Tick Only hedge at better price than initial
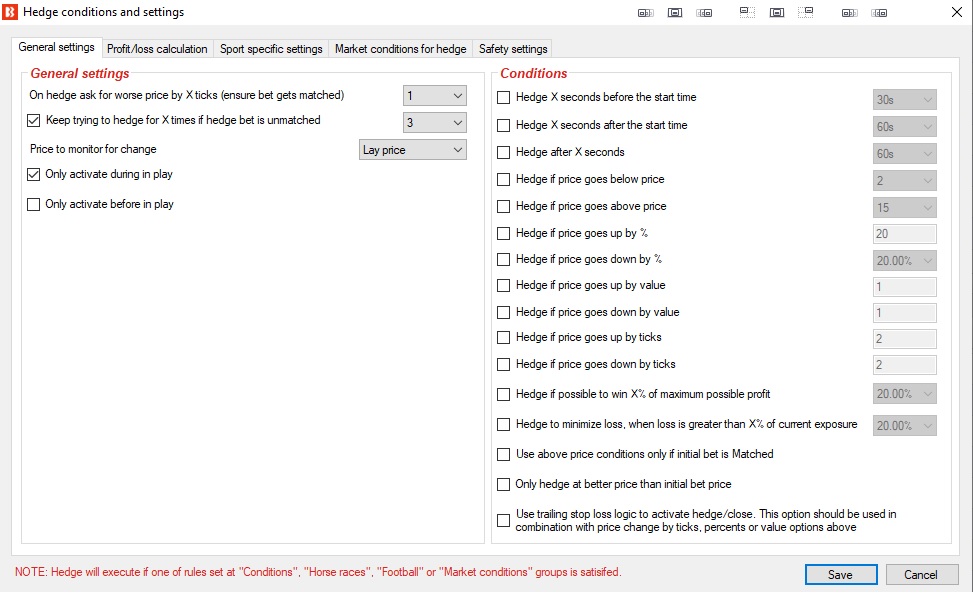This screenshot has height=594, width=973. click(504, 484)
